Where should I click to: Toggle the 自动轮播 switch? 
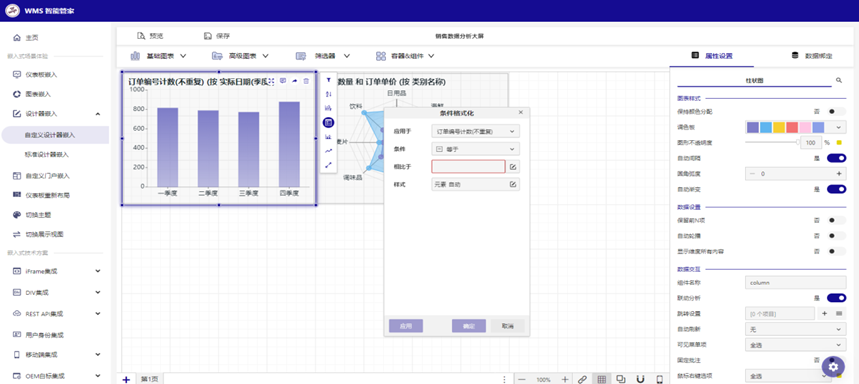tap(837, 236)
